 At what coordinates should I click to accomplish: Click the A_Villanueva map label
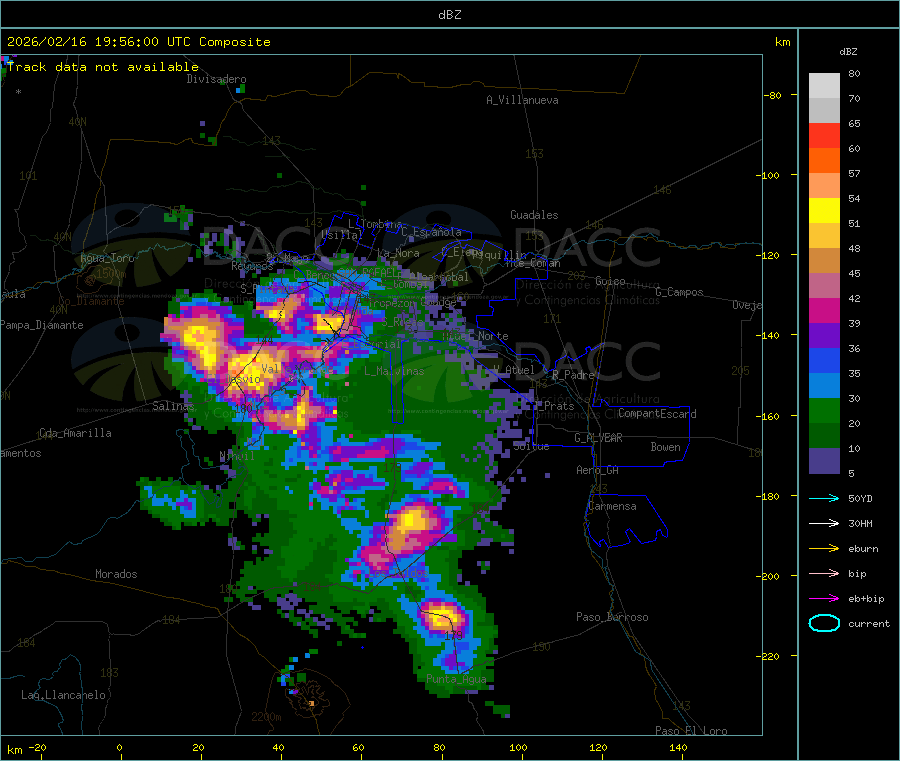click(522, 100)
